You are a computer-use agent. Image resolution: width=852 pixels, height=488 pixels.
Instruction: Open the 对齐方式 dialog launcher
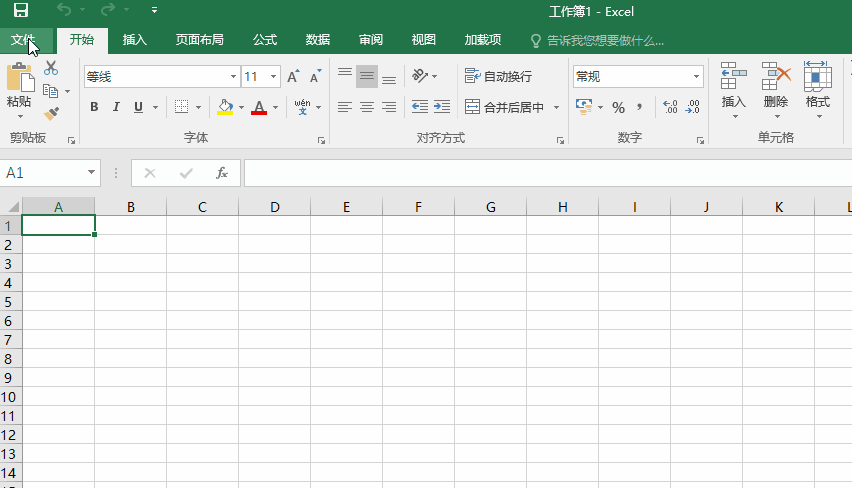[x=560, y=141]
